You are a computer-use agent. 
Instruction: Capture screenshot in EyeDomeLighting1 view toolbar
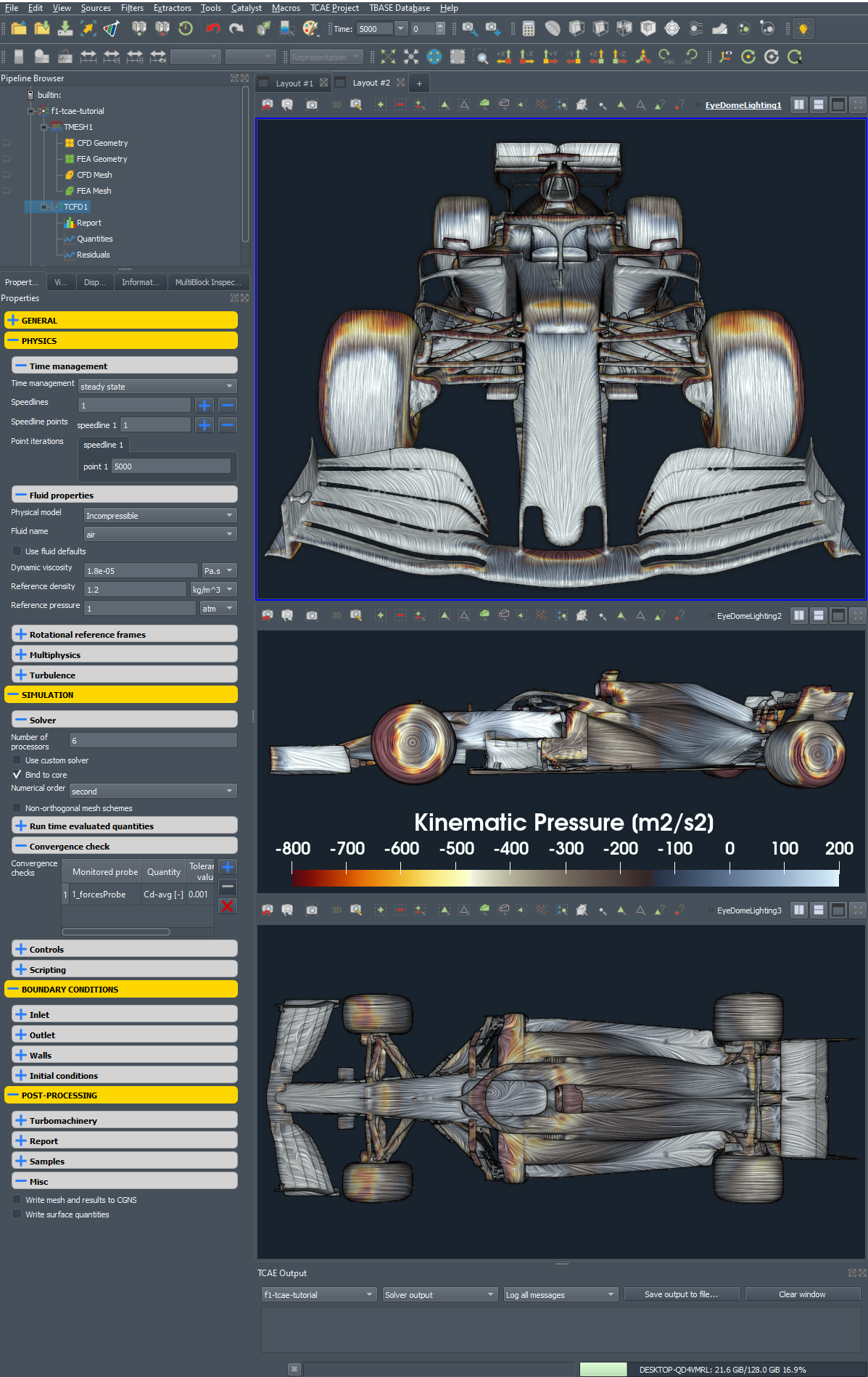(x=312, y=105)
